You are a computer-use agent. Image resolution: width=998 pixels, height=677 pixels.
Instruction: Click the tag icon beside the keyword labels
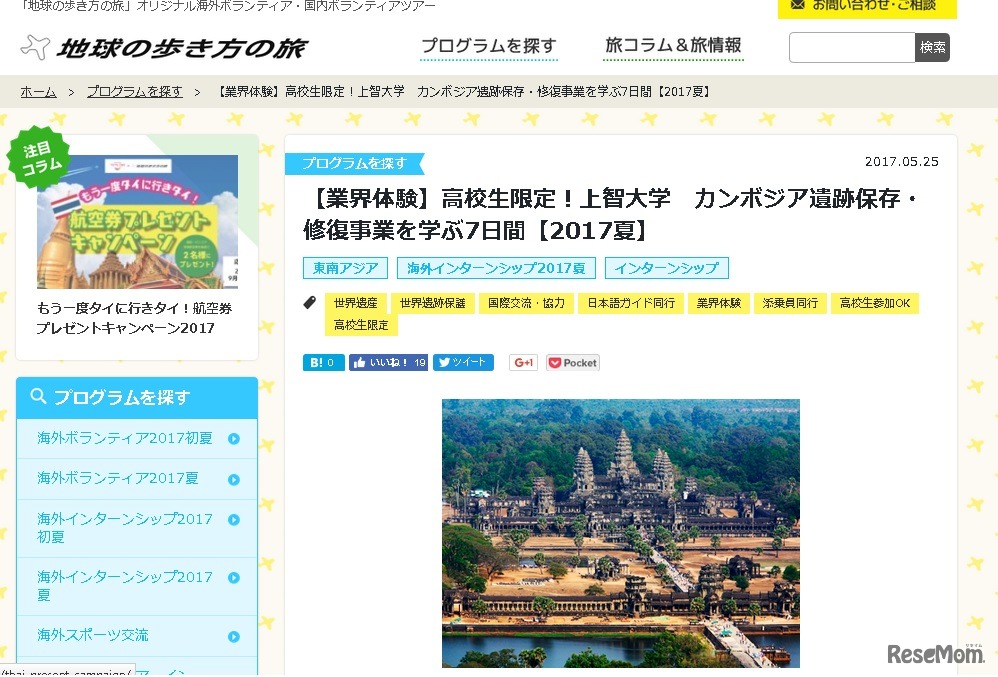coord(310,301)
